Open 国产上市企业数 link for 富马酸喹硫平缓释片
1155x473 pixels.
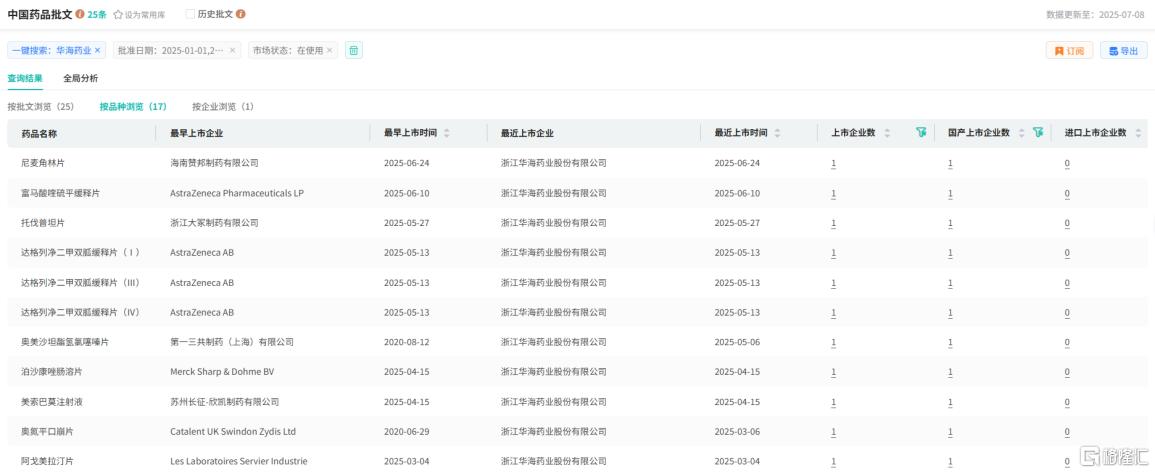coord(950,193)
